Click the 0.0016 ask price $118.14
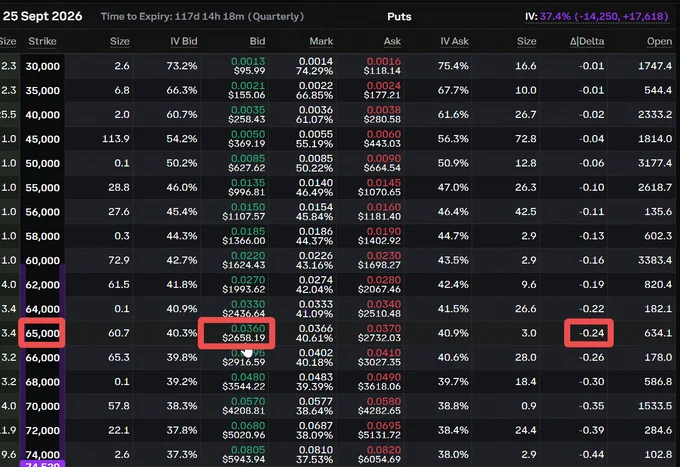This screenshot has width=680, height=467. [382, 66]
